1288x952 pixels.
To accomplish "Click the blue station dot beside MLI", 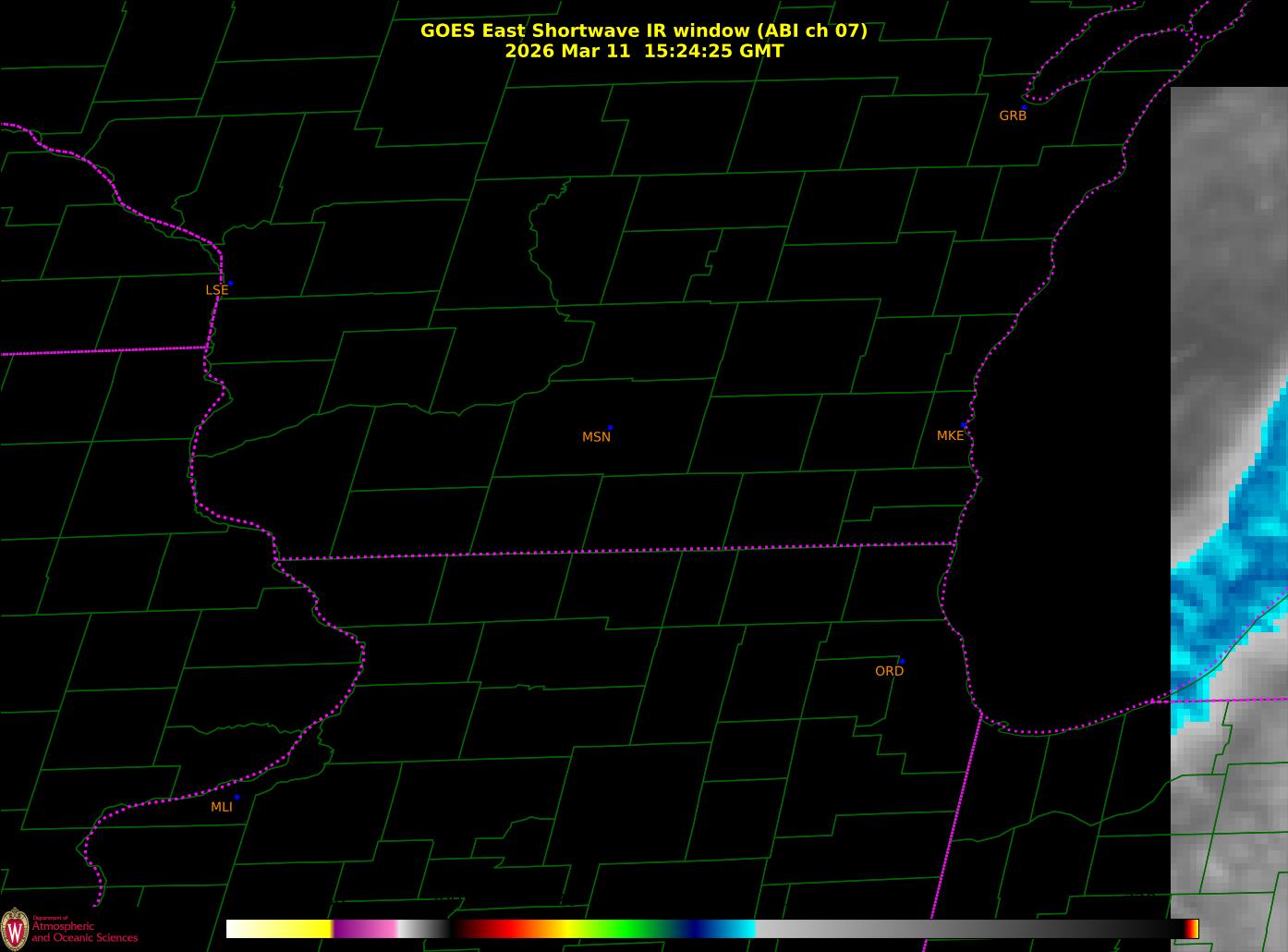I will 237,797.
